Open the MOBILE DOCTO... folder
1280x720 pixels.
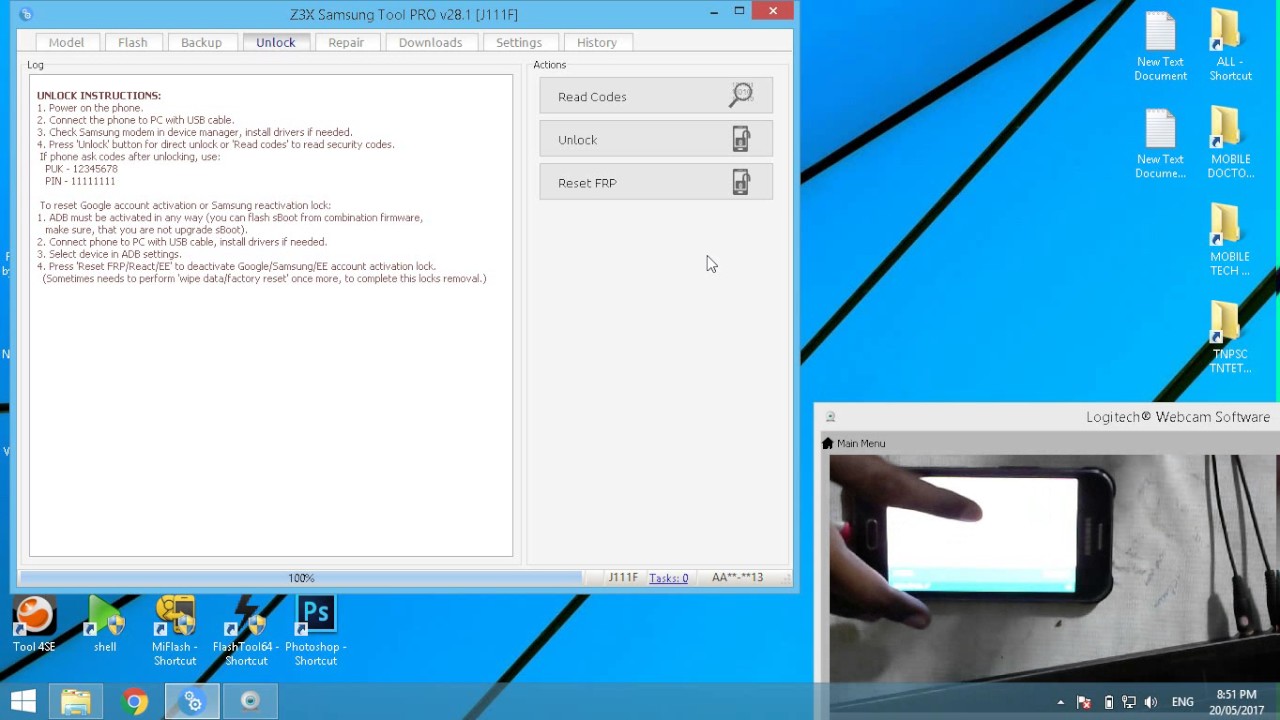(1230, 144)
